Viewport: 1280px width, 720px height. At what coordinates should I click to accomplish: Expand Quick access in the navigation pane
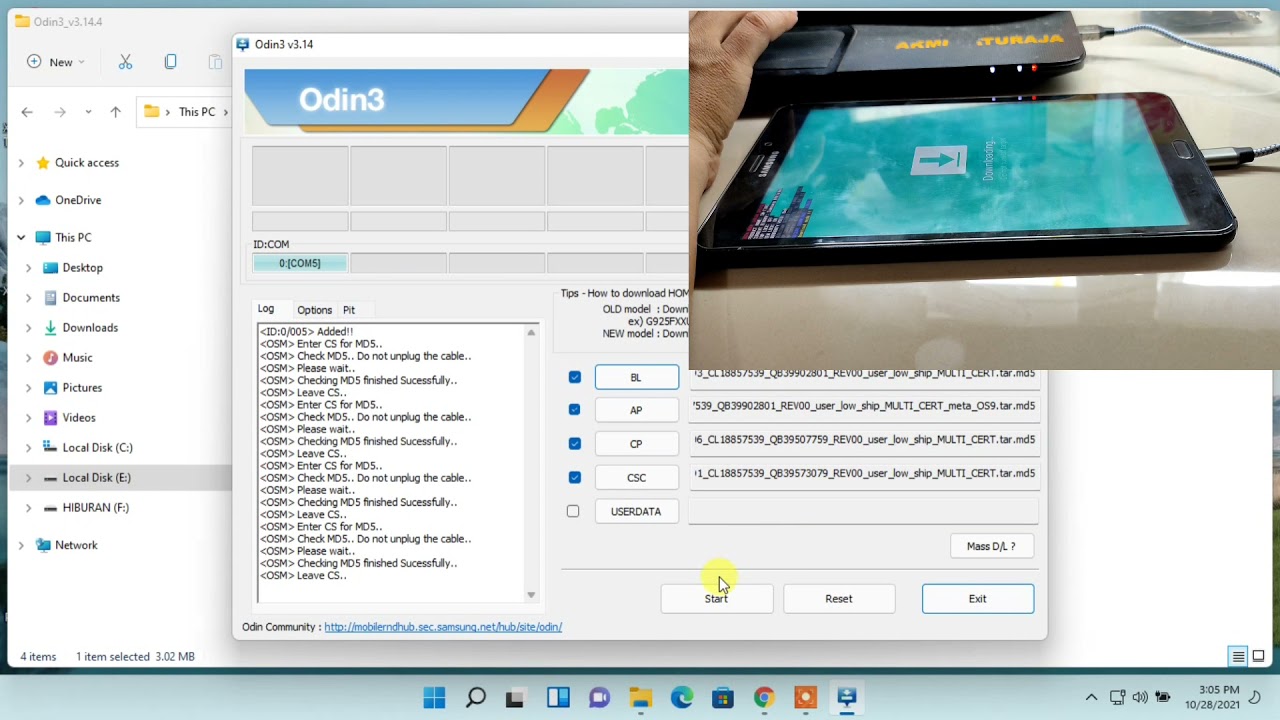tap(21, 163)
